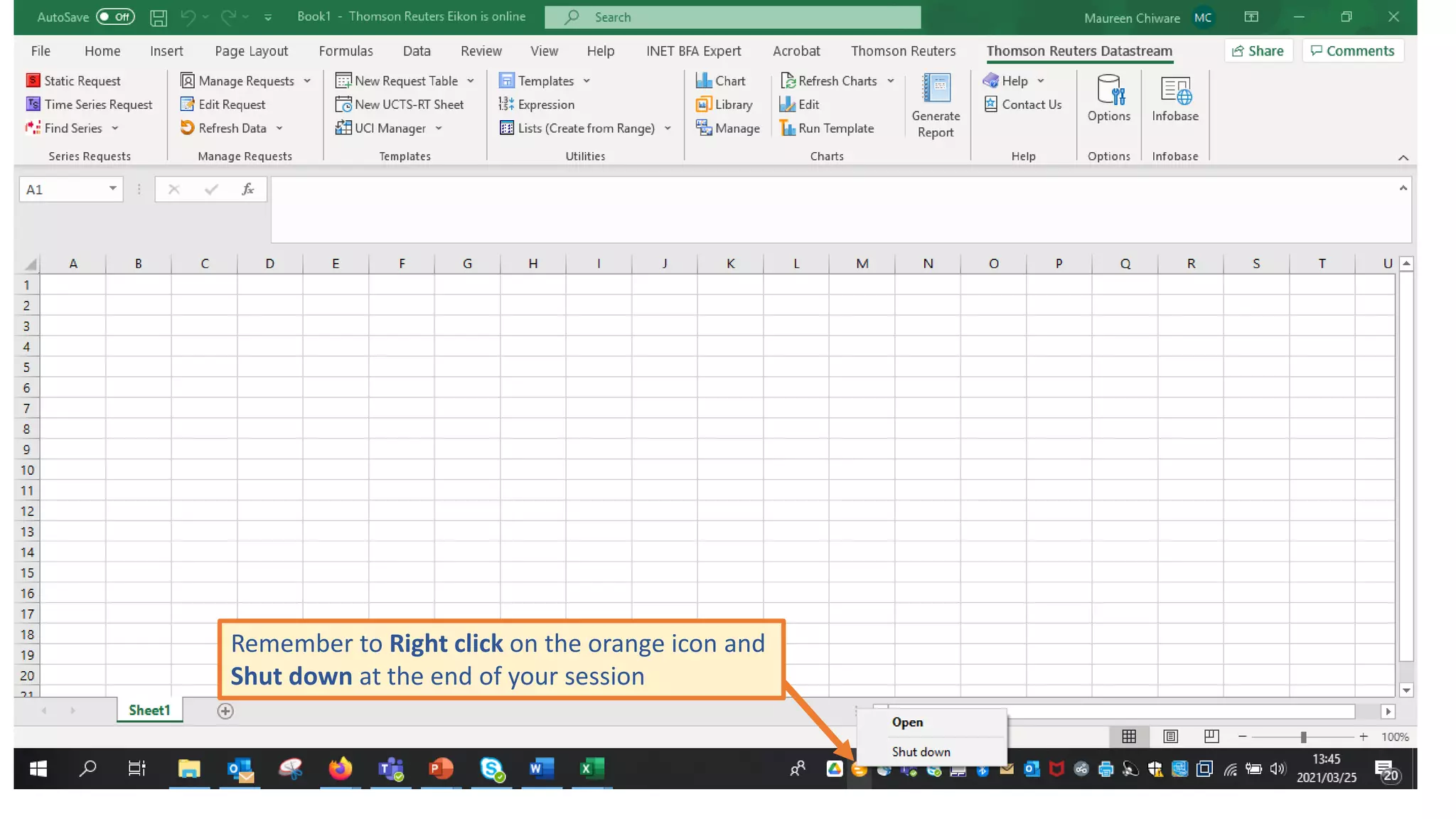1456x819 pixels.
Task: Open the Customize Quick Access Toolbar dropdown
Action: [268, 17]
